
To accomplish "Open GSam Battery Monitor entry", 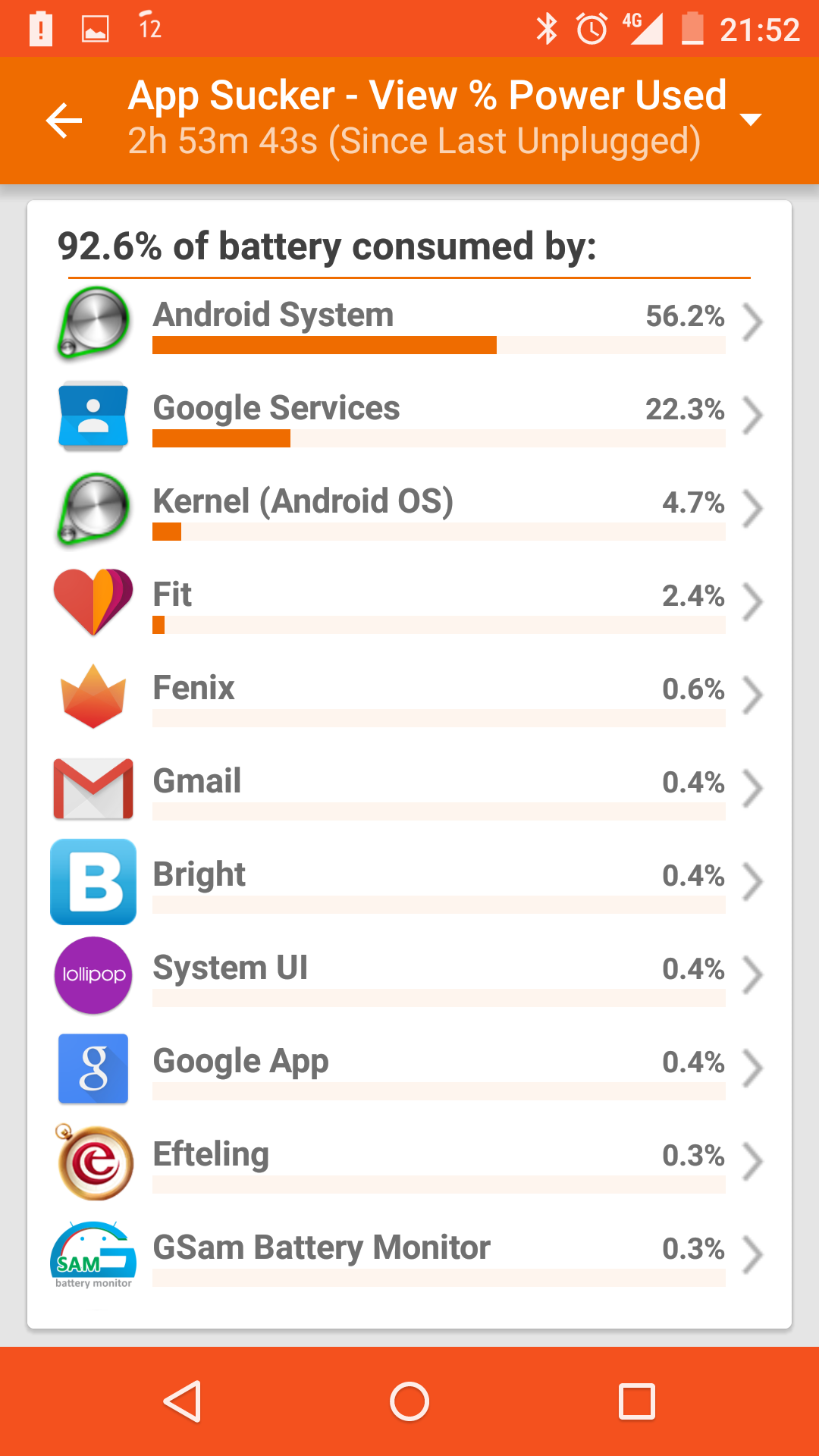I will pos(322,1247).
